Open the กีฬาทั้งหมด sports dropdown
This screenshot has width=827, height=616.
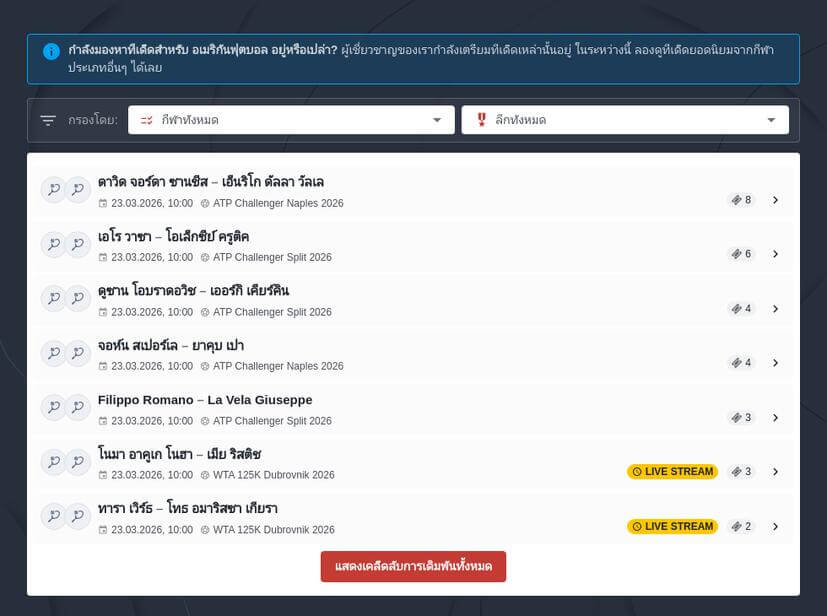click(x=291, y=120)
